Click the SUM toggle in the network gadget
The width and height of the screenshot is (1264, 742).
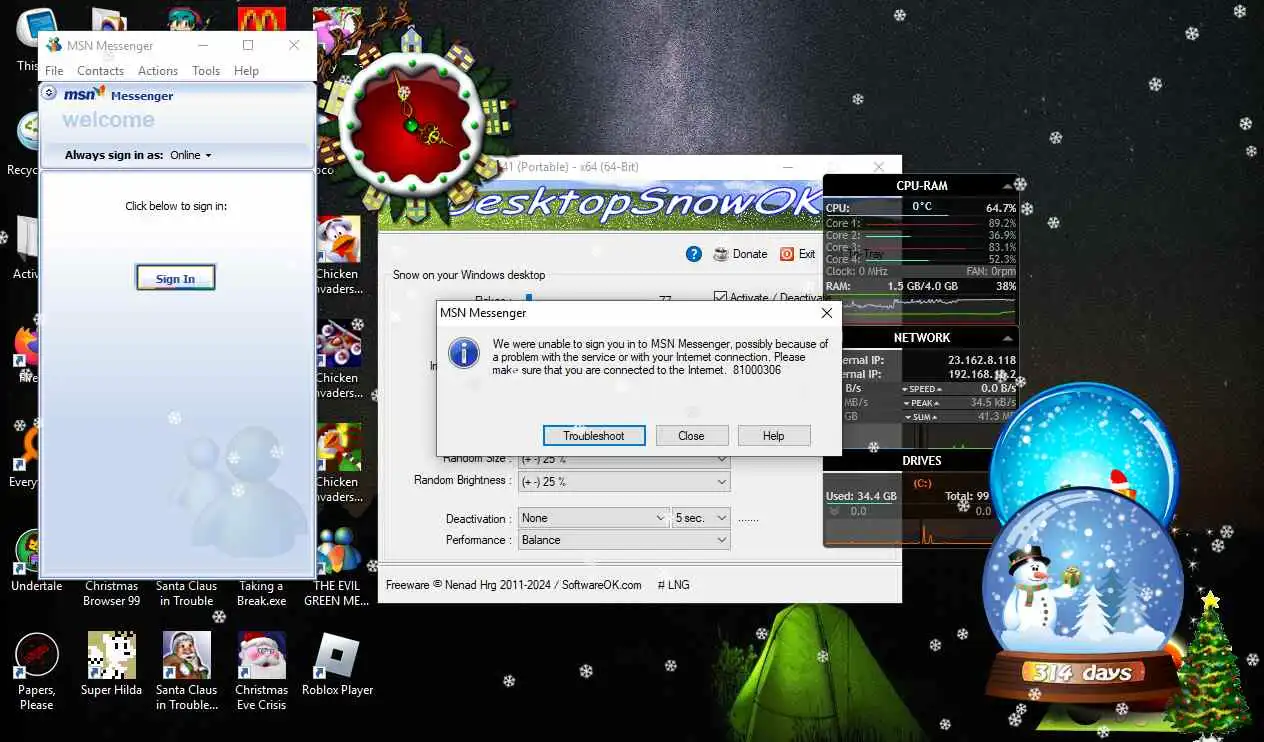click(921, 417)
